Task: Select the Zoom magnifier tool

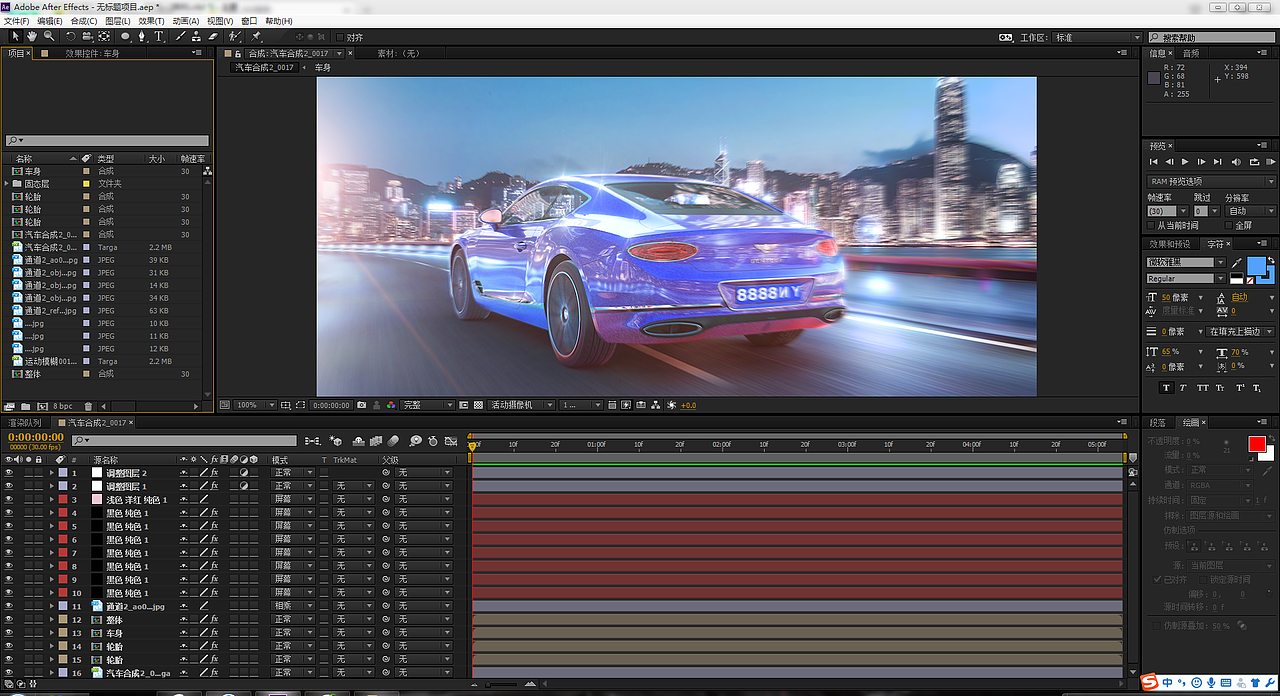Action: (x=48, y=37)
